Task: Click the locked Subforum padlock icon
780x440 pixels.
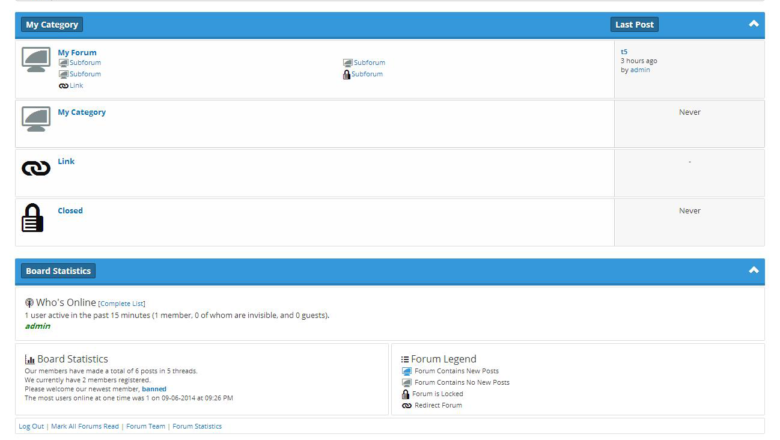Action: [x=346, y=74]
